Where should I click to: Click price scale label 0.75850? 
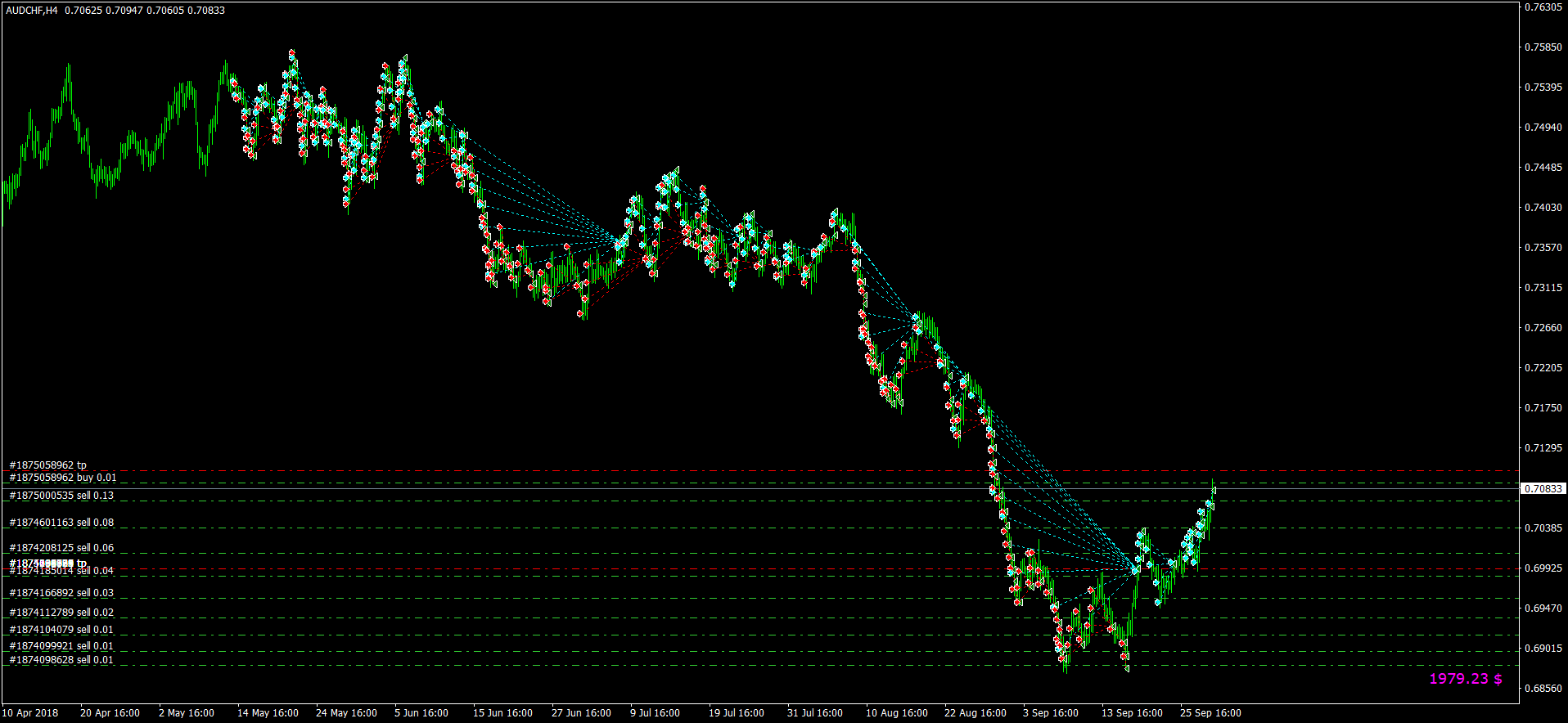pyautogui.click(x=1543, y=47)
